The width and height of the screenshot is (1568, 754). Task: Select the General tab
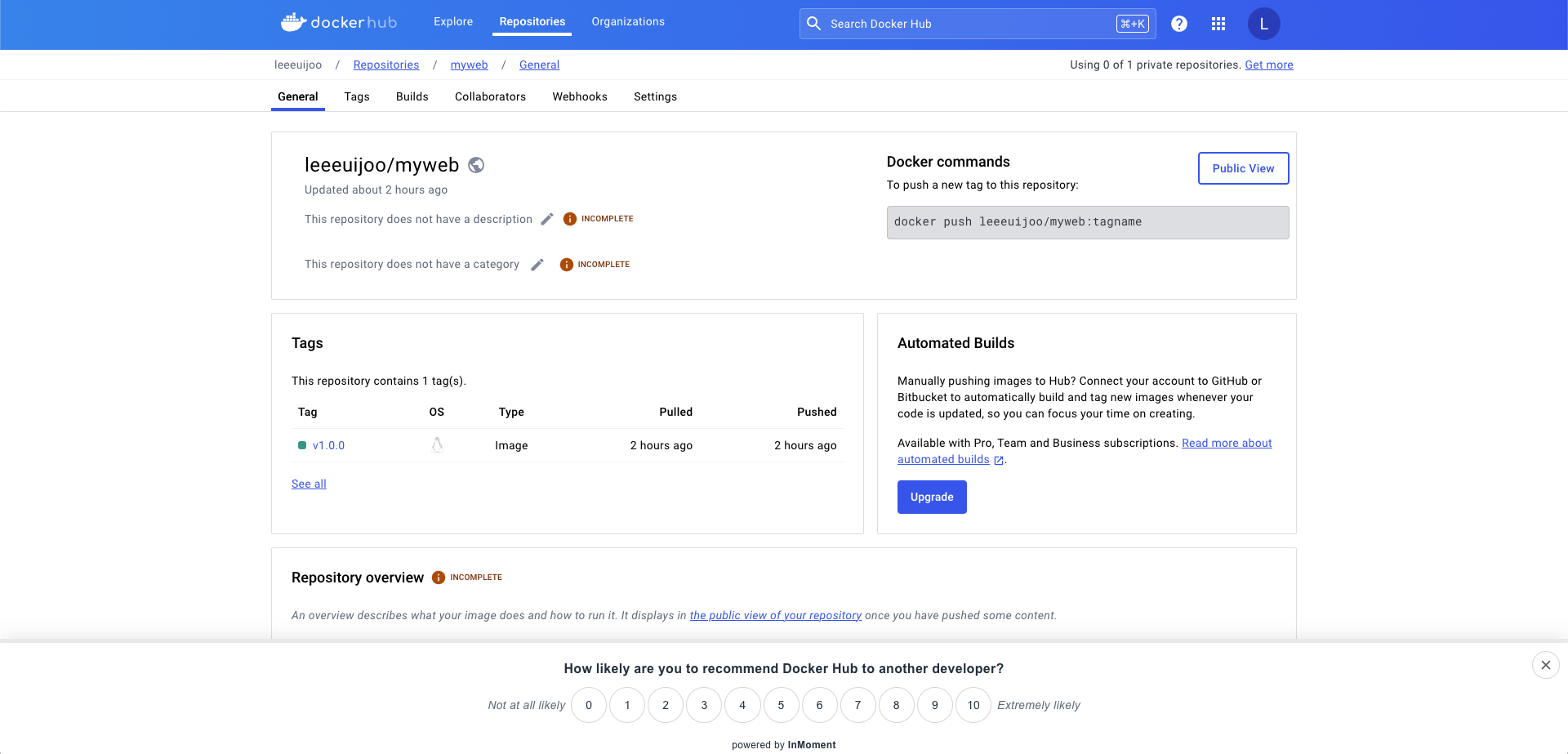(298, 96)
